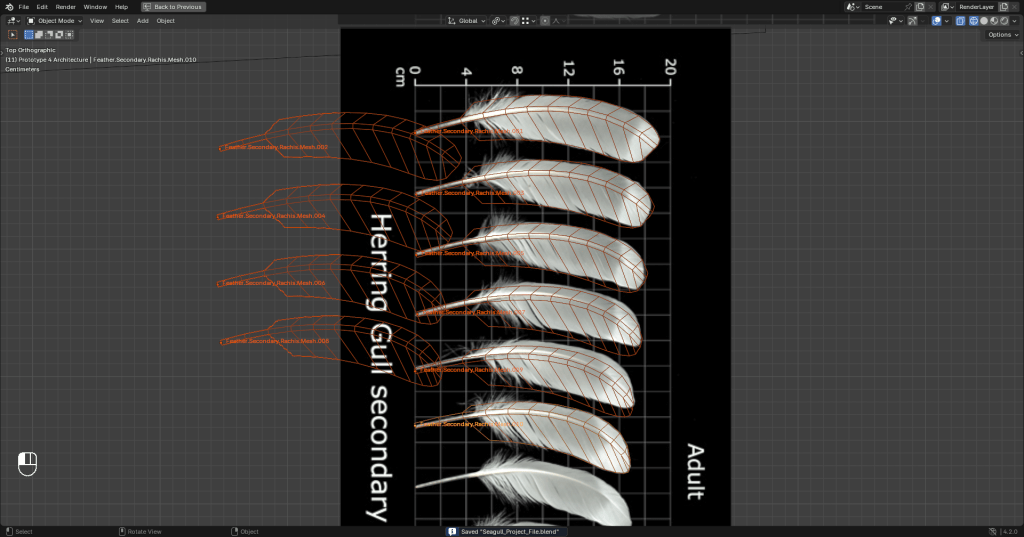Expand the Global transform orientation dropdown
The image size is (1024, 537).
[466, 20]
